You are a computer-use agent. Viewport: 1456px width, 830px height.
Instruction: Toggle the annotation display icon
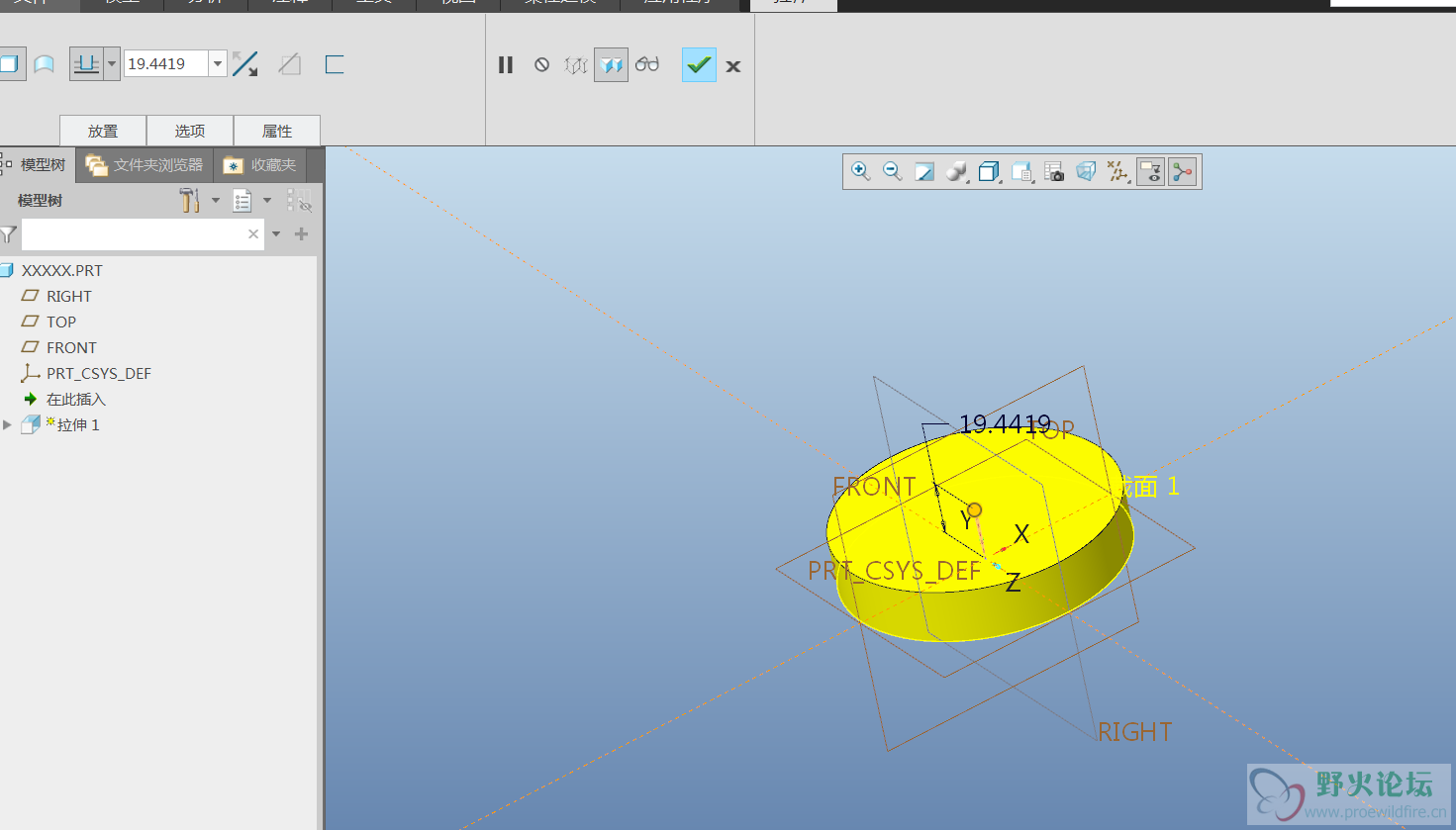point(1150,172)
